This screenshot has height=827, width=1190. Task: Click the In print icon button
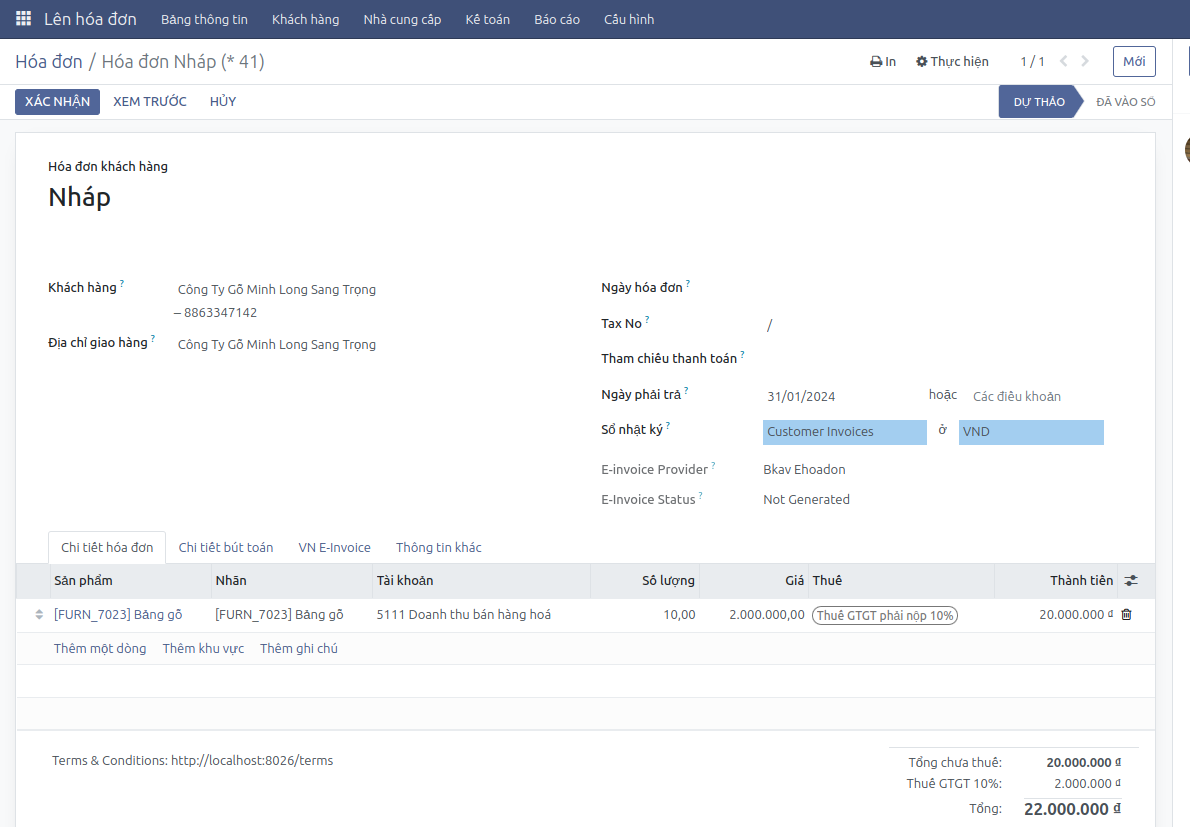[882, 62]
